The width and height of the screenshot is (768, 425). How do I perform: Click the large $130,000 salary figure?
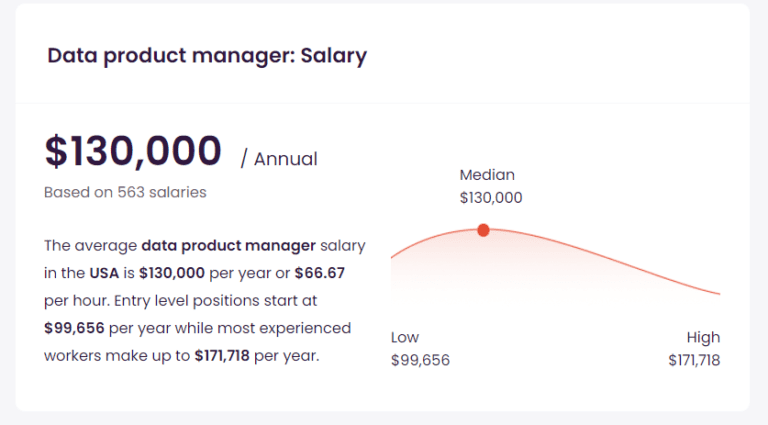point(133,151)
